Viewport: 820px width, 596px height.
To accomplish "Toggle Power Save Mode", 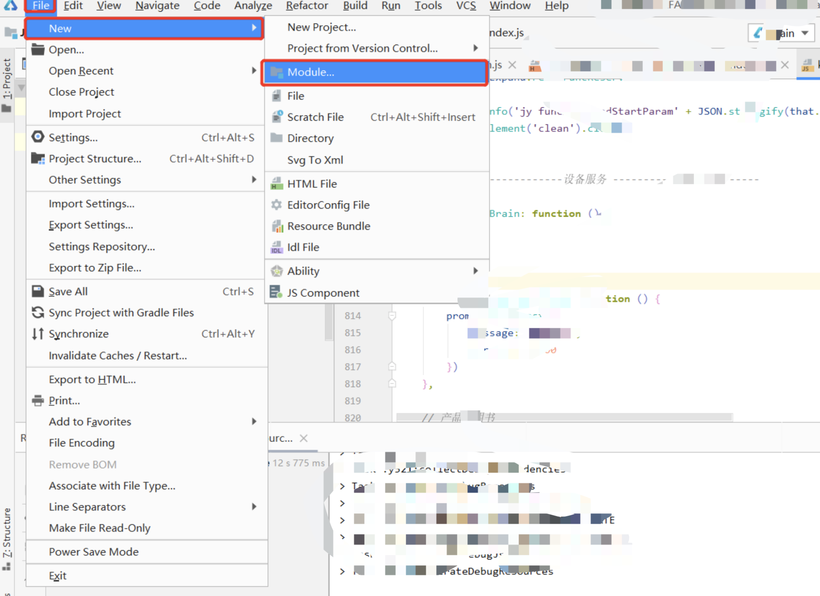I will [94, 552].
